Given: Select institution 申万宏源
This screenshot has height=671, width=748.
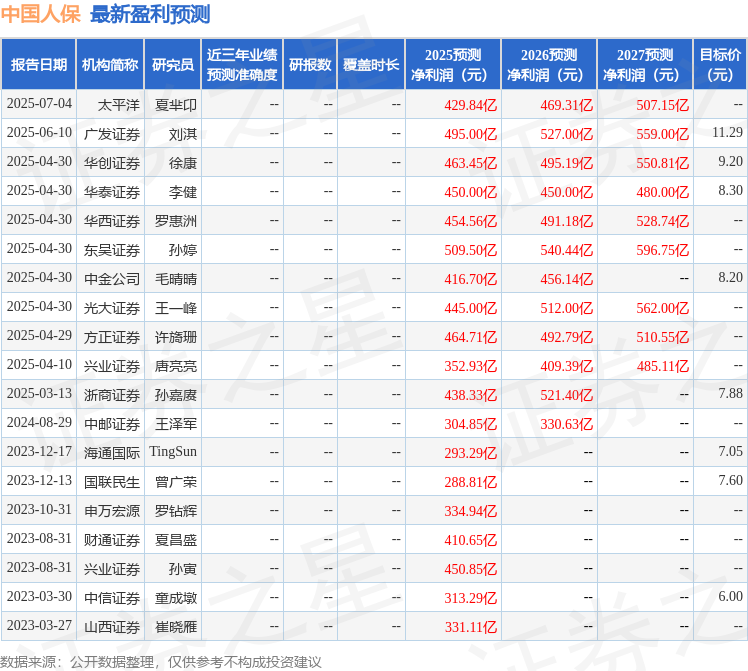Looking at the screenshot, I should [112, 511].
